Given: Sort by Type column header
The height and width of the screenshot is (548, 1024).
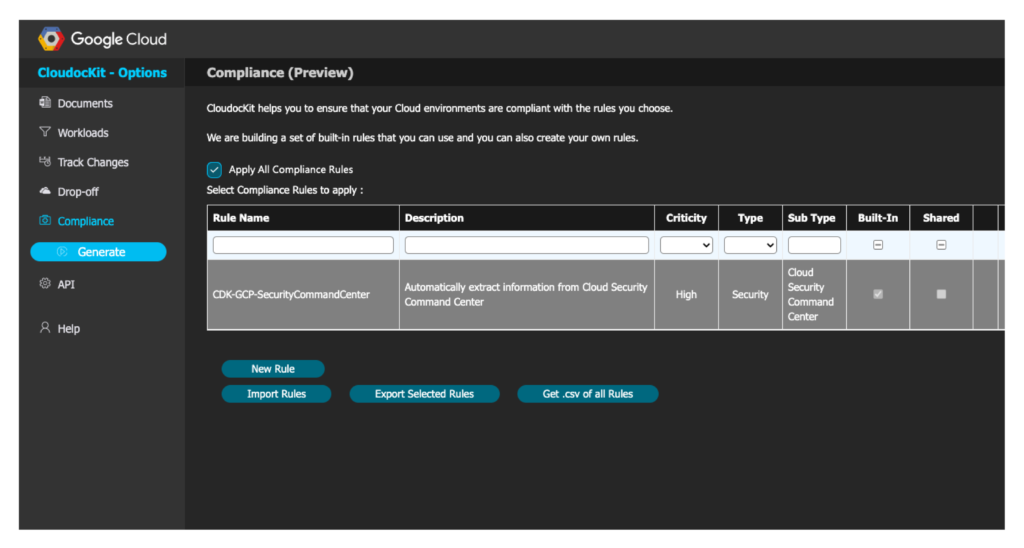Looking at the screenshot, I should pos(750,218).
